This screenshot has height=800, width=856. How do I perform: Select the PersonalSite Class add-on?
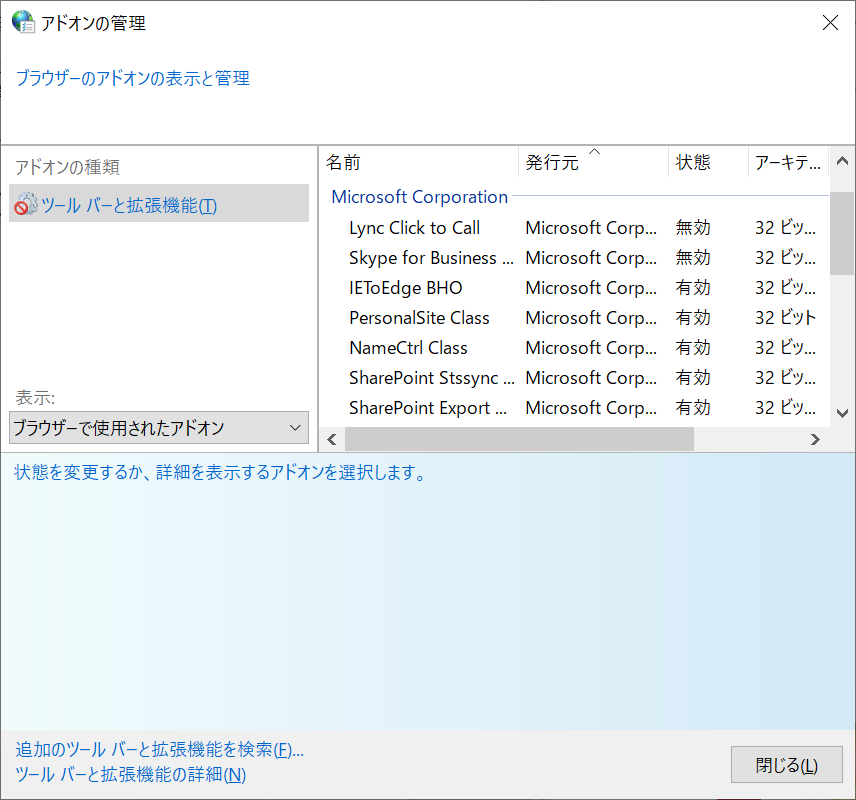tap(419, 318)
